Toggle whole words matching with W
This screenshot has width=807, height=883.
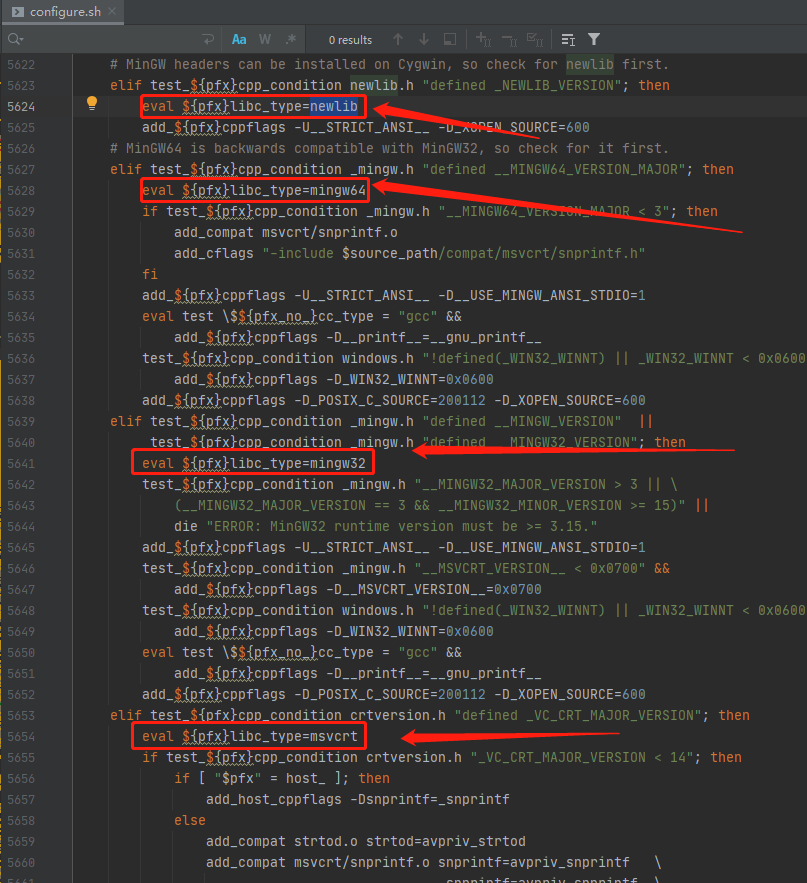coord(264,39)
